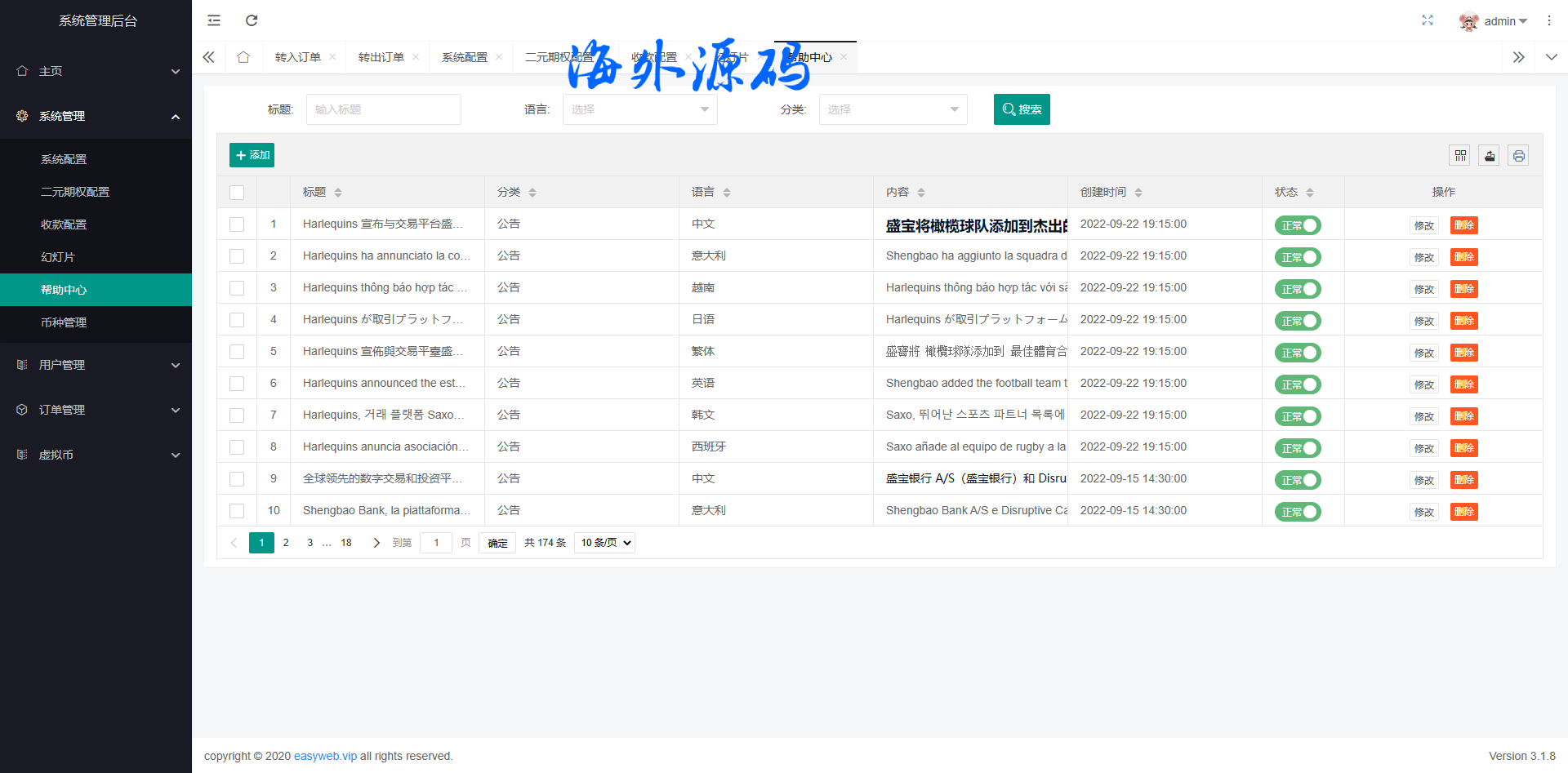Open the column filter grid icon
The width and height of the screenshot is (1568, 773).
pyautogui.click(x=1460, y=155)
